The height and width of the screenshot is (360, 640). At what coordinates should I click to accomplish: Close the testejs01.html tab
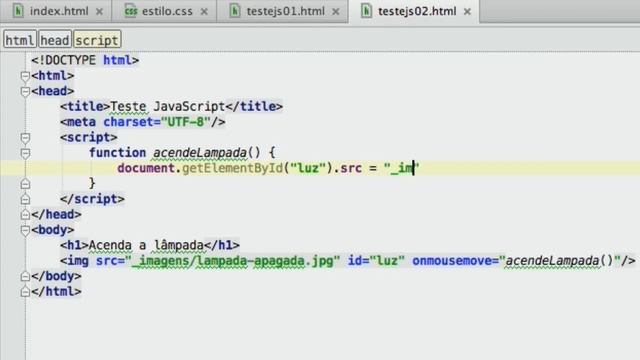tap(336, 12)
